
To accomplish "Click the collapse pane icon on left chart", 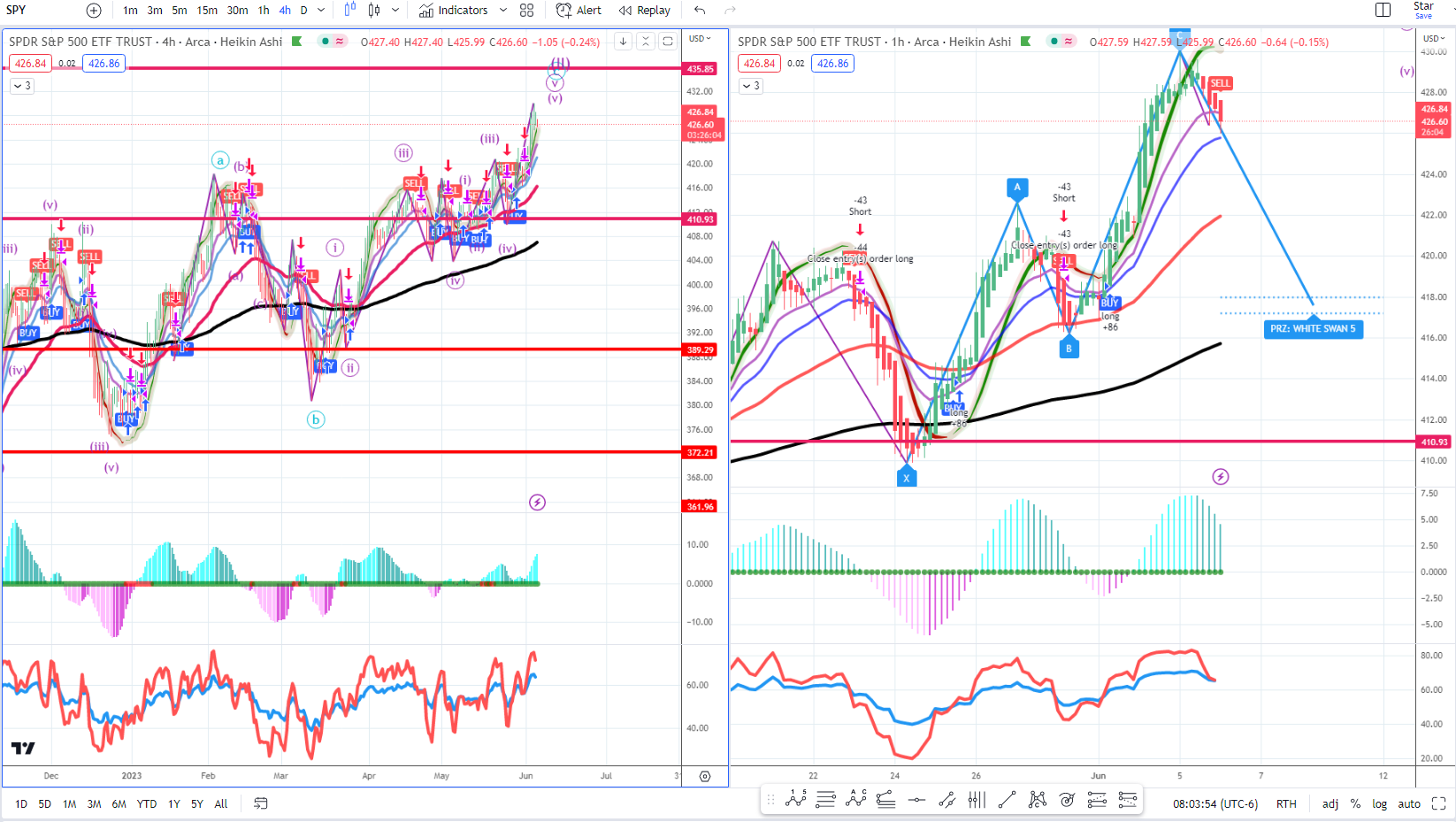I will click(646, 42).
